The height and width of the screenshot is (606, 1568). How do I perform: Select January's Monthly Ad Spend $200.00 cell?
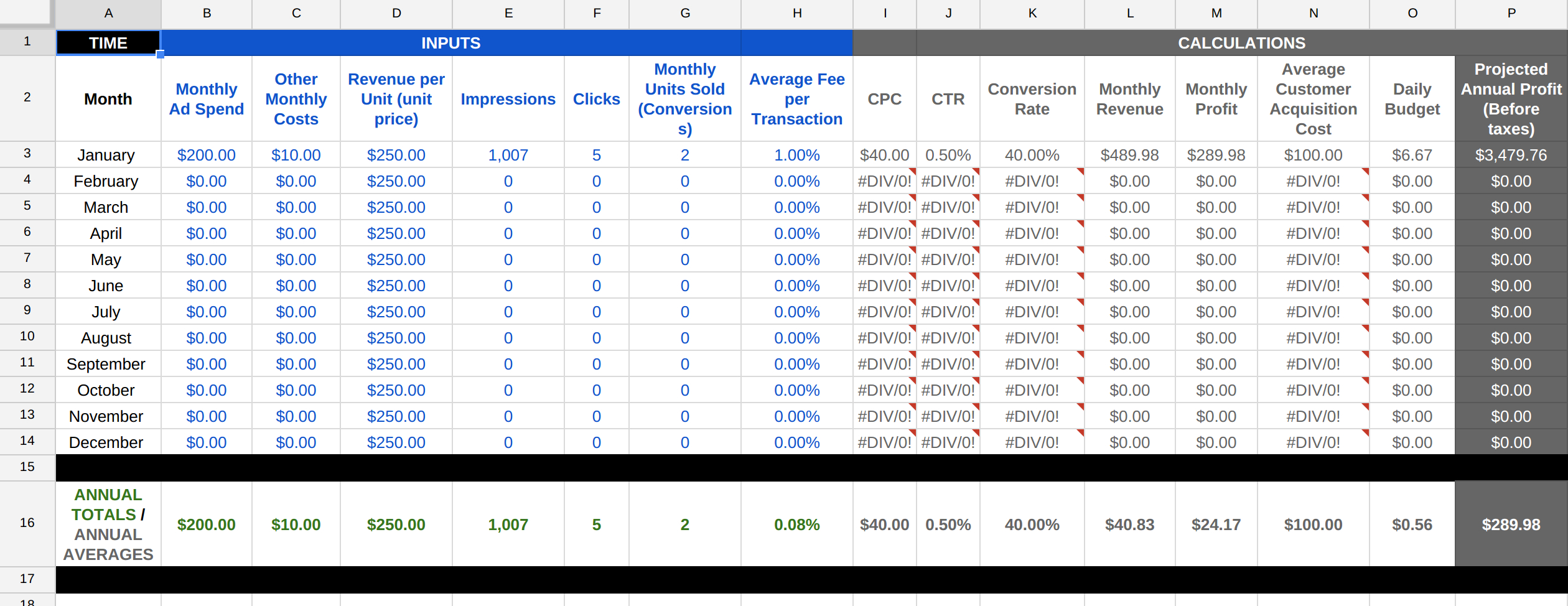(207, 155)
